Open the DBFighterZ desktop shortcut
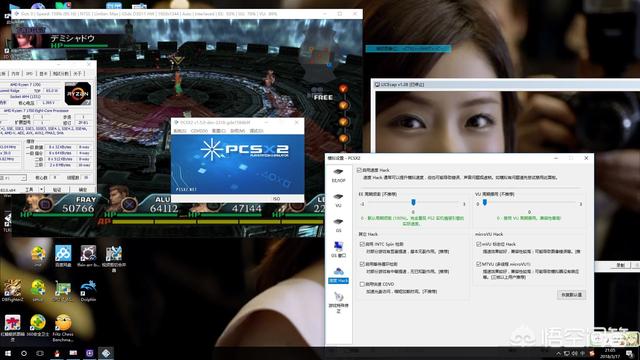The image size is (640, 360). pyautogui.click(x=13, y=291)
